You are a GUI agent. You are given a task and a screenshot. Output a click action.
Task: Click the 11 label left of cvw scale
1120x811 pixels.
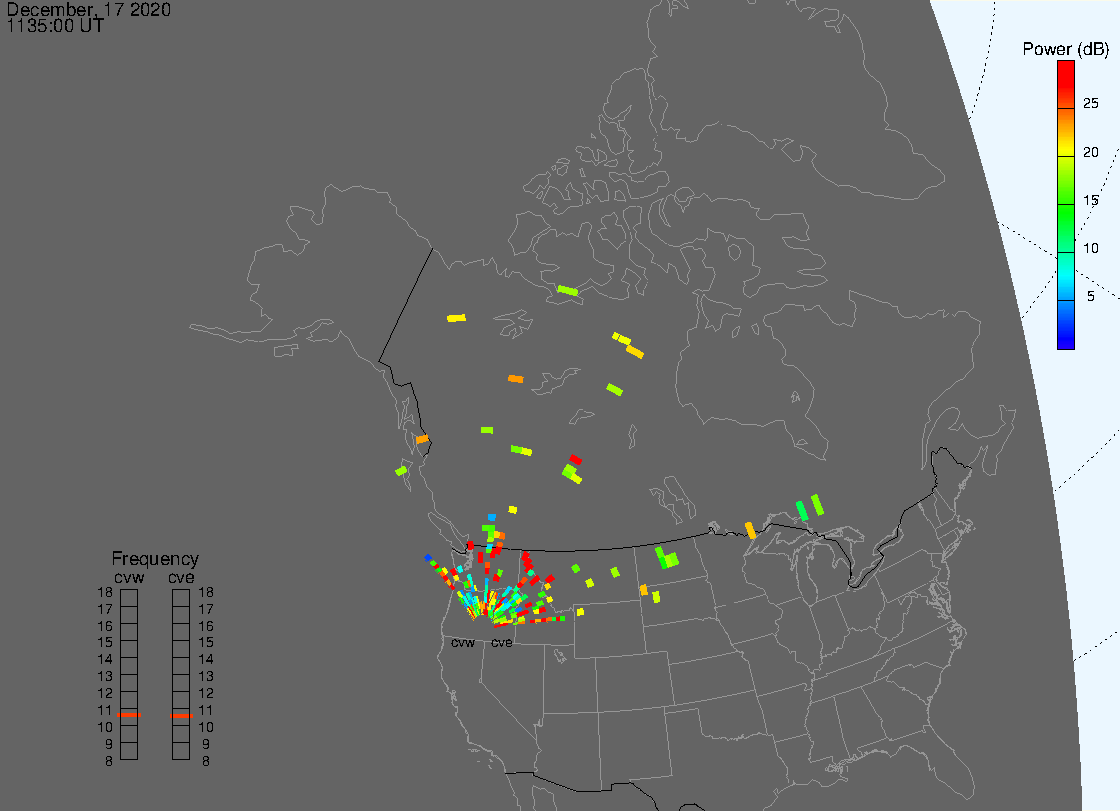[105, 710]
